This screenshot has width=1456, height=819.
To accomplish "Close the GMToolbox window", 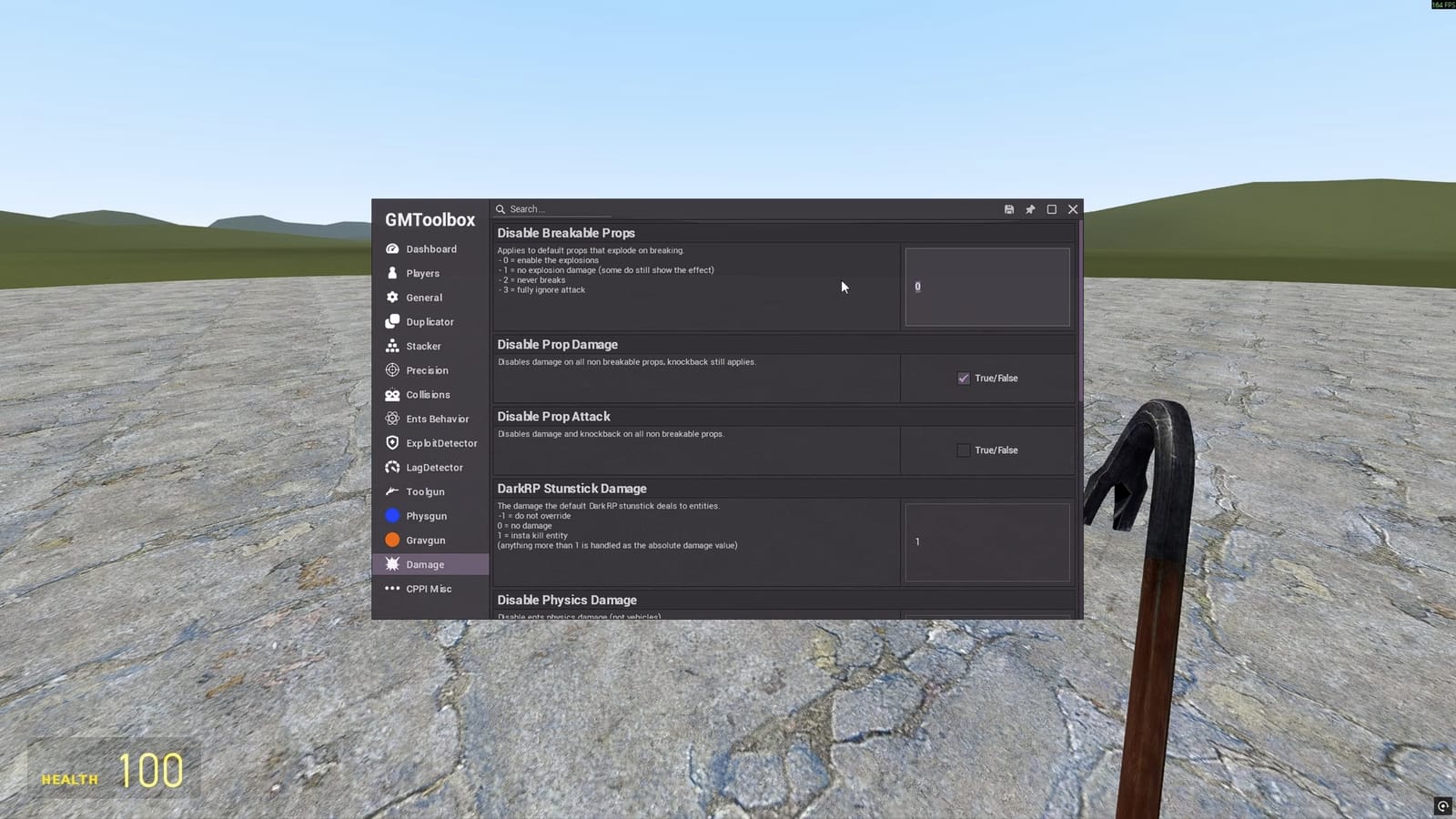I will click(x=1073, y=209).
